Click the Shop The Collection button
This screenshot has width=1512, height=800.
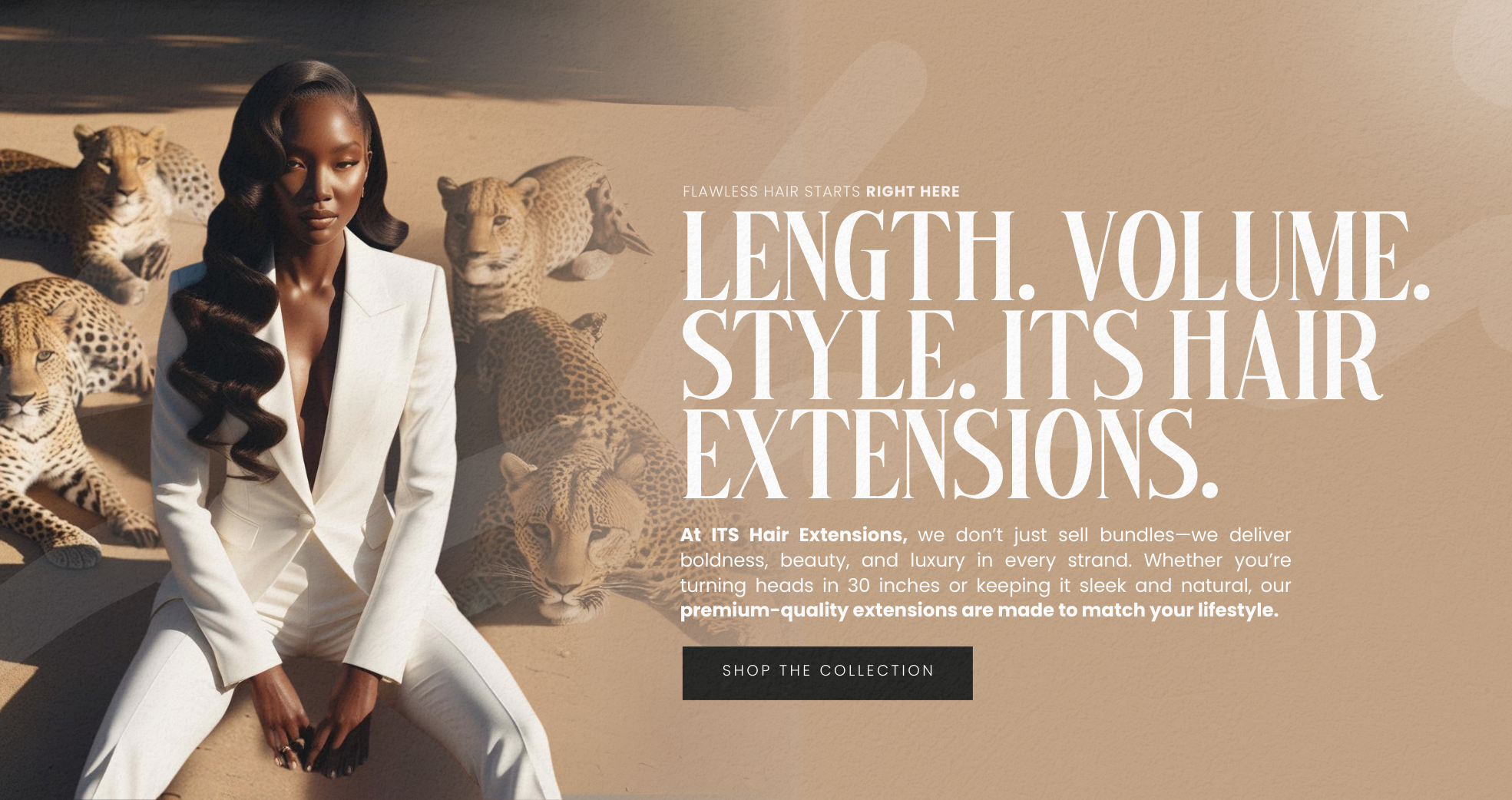click(827, 673)
